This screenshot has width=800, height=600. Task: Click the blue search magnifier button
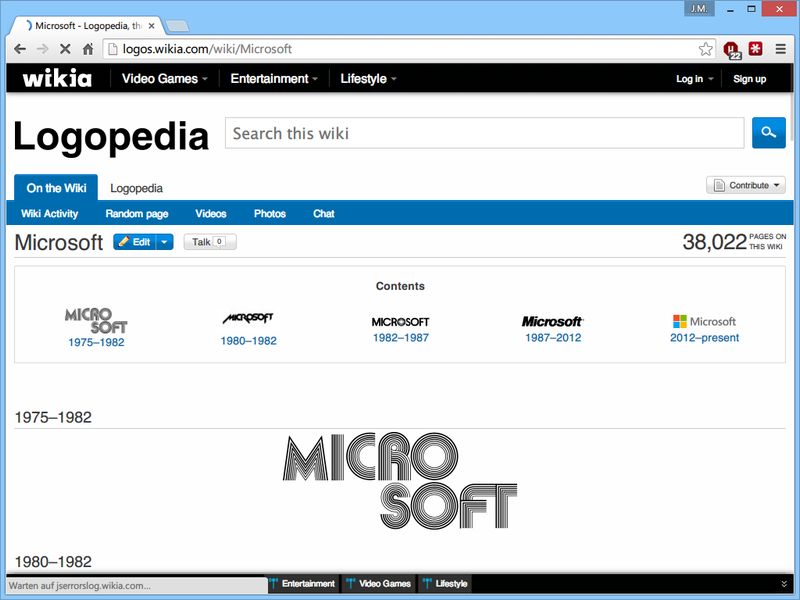769,133
